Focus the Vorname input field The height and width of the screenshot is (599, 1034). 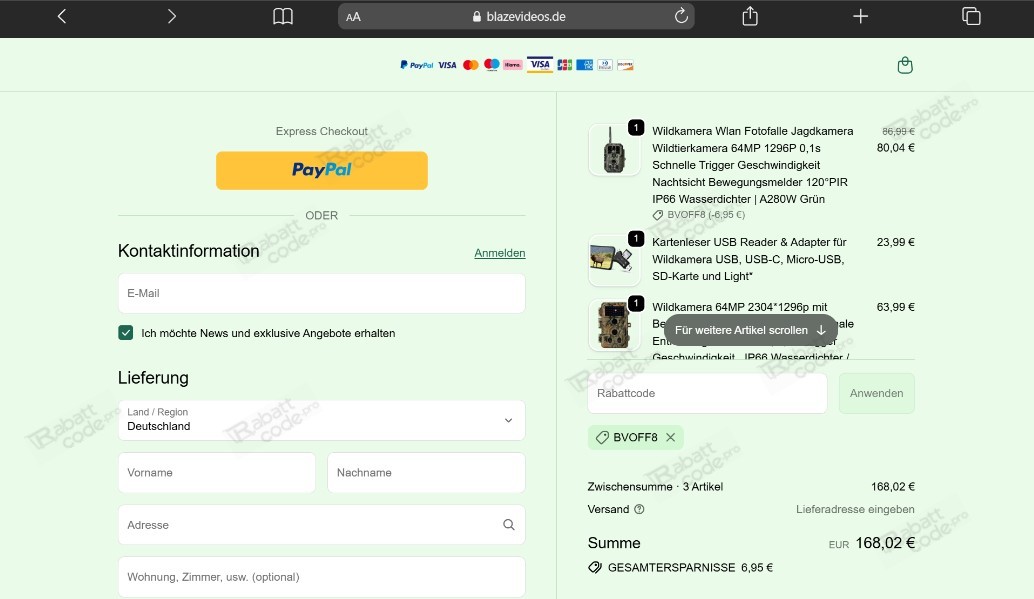point(217,472)
